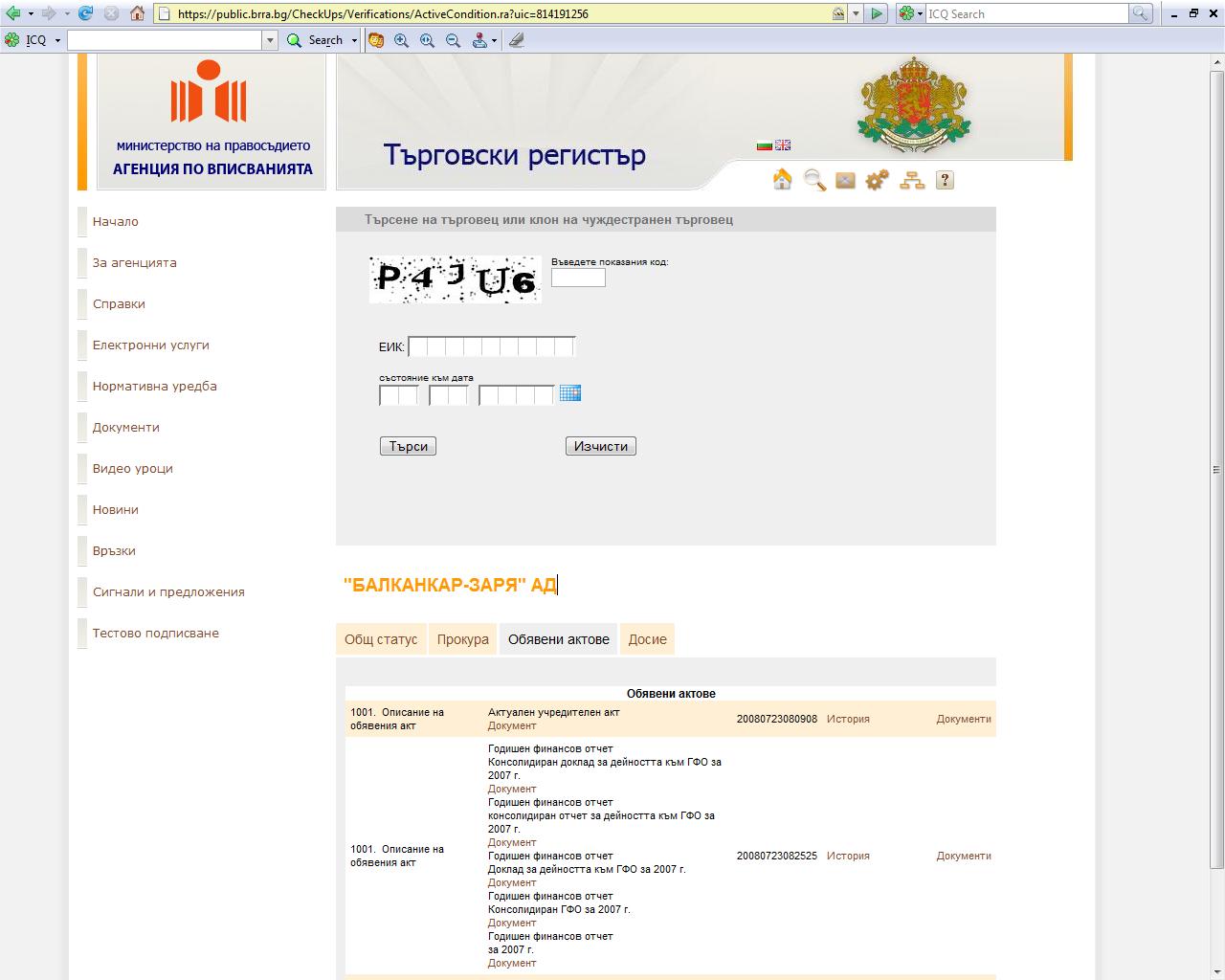Click the security icon in the address bar
1225x980 pixels.
(x=838, y=13)
